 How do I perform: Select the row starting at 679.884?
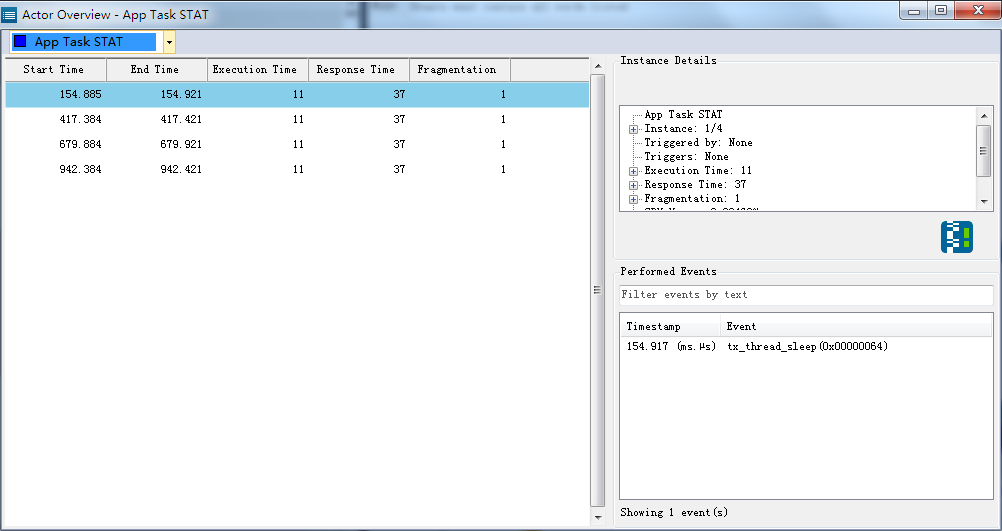[x=297, y=144]
